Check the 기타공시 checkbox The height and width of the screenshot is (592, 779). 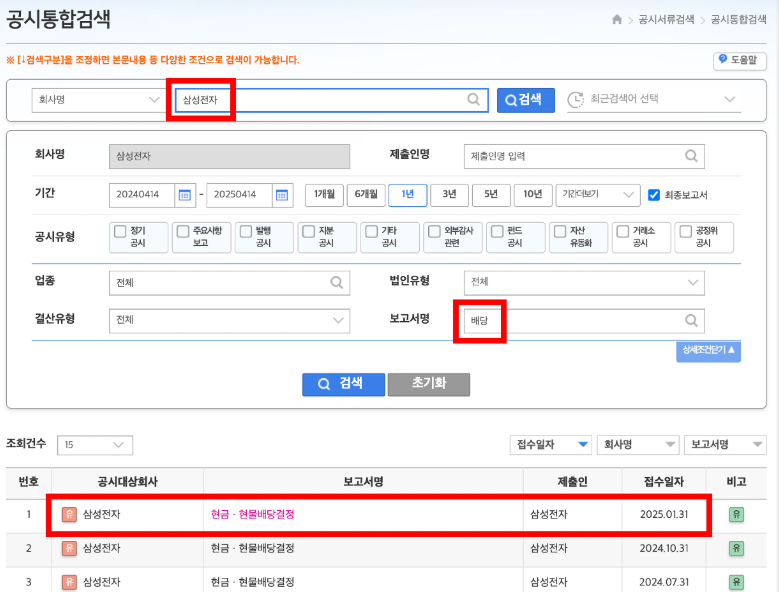[x=371, y=231]
